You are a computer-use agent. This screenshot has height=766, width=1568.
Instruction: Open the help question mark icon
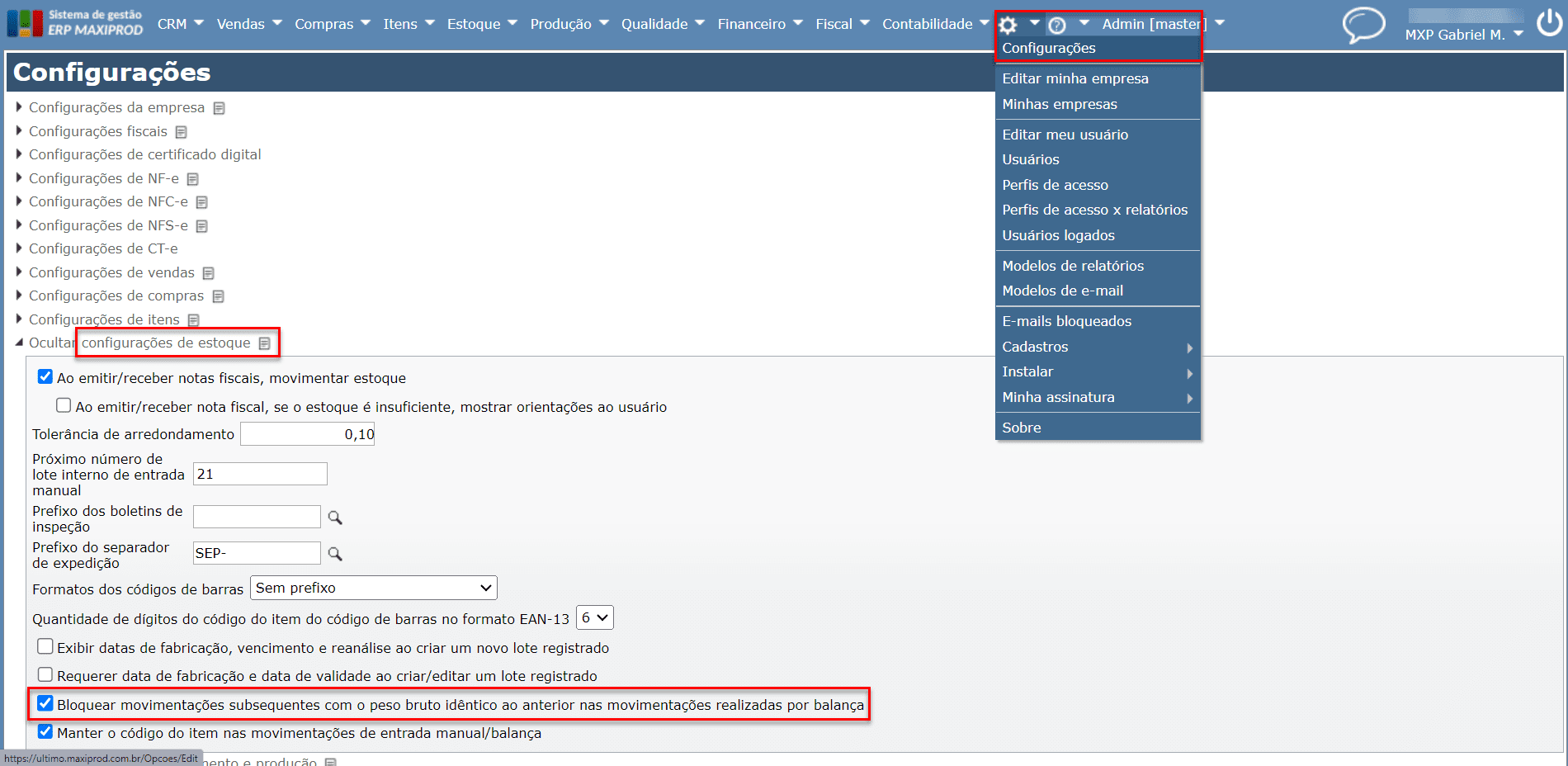tap(1056, 26)
